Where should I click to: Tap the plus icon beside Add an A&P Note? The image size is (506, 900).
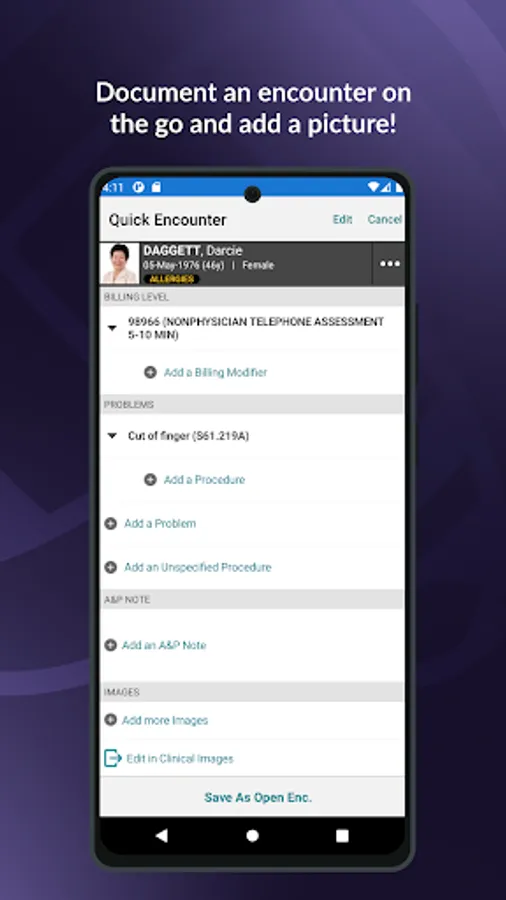111,645
